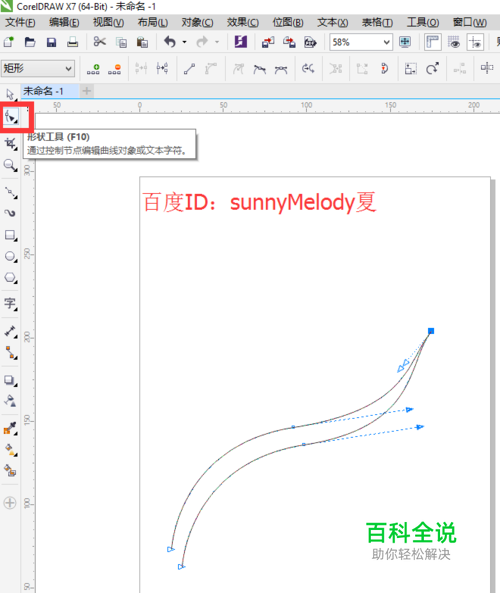The width and height of the screenshot is (500, 593).
Task: Print the document
Action: tap(73, 42)
